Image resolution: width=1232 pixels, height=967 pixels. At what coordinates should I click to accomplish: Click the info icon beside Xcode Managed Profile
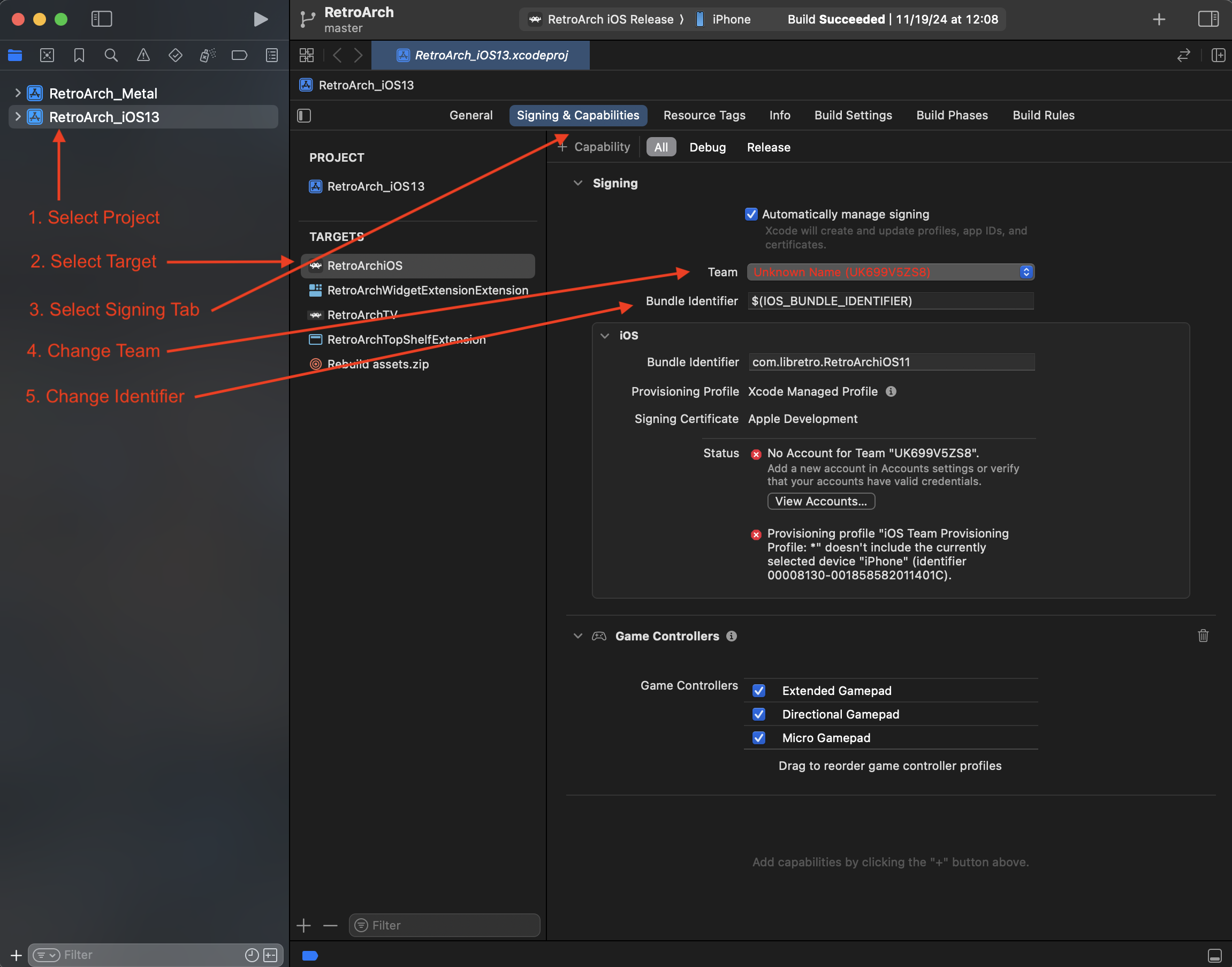point(891,392)
